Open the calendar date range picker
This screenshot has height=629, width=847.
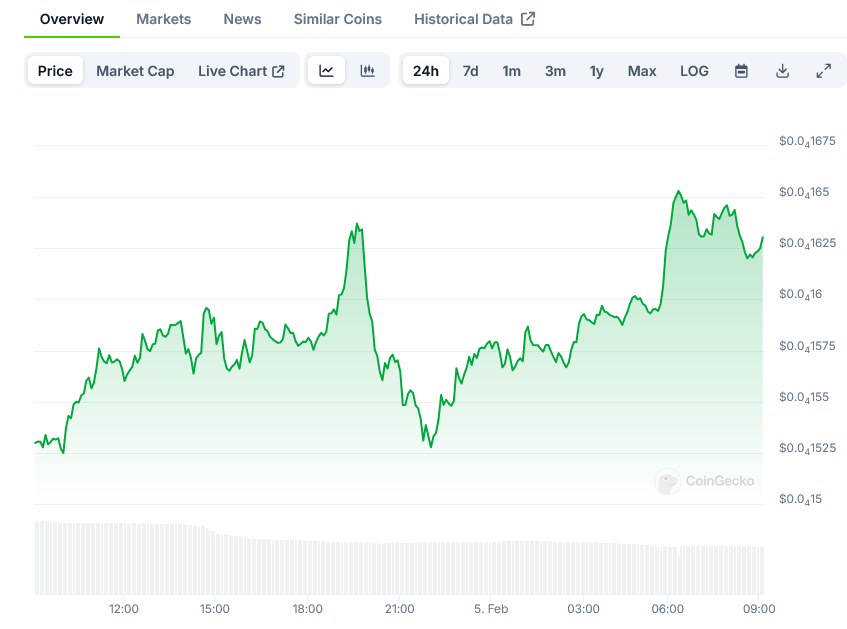741,71
